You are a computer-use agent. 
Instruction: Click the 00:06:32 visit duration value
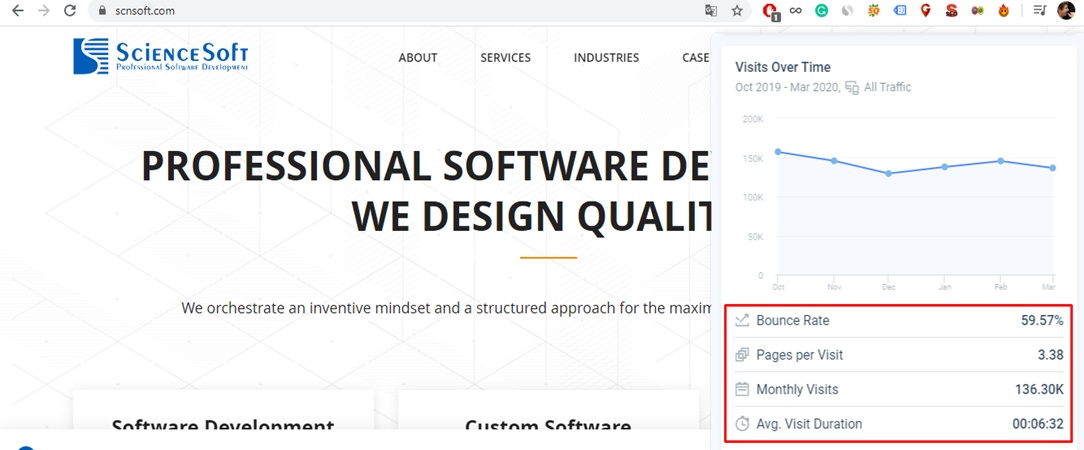(x=1038, y=424)
